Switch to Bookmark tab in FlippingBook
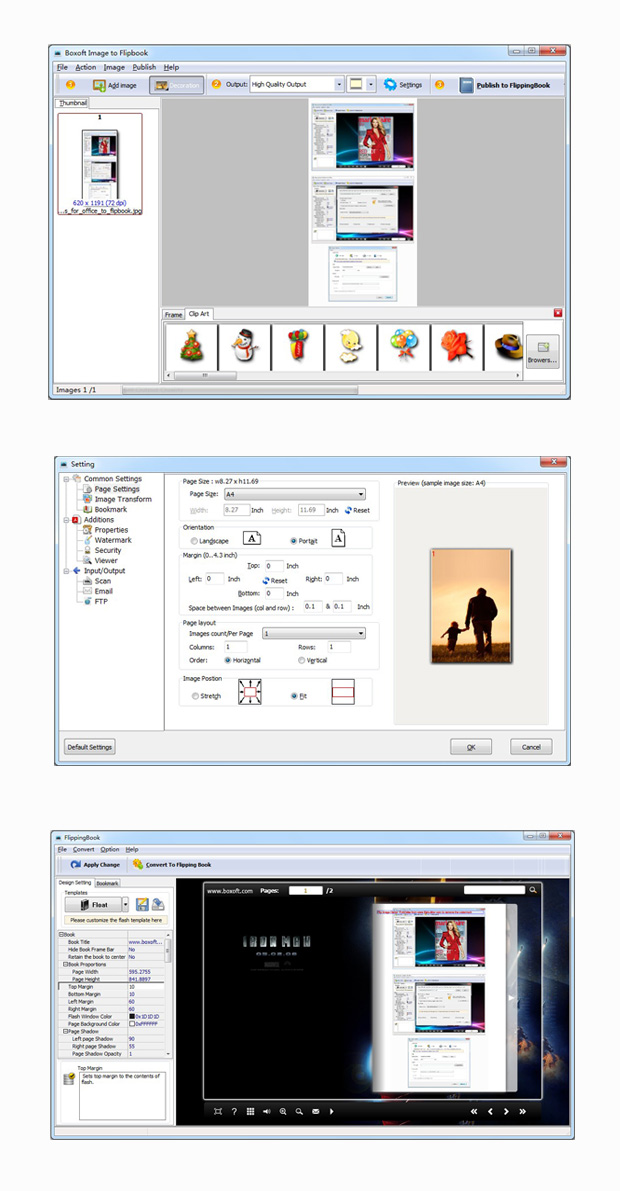 click(x=107, y=883)
